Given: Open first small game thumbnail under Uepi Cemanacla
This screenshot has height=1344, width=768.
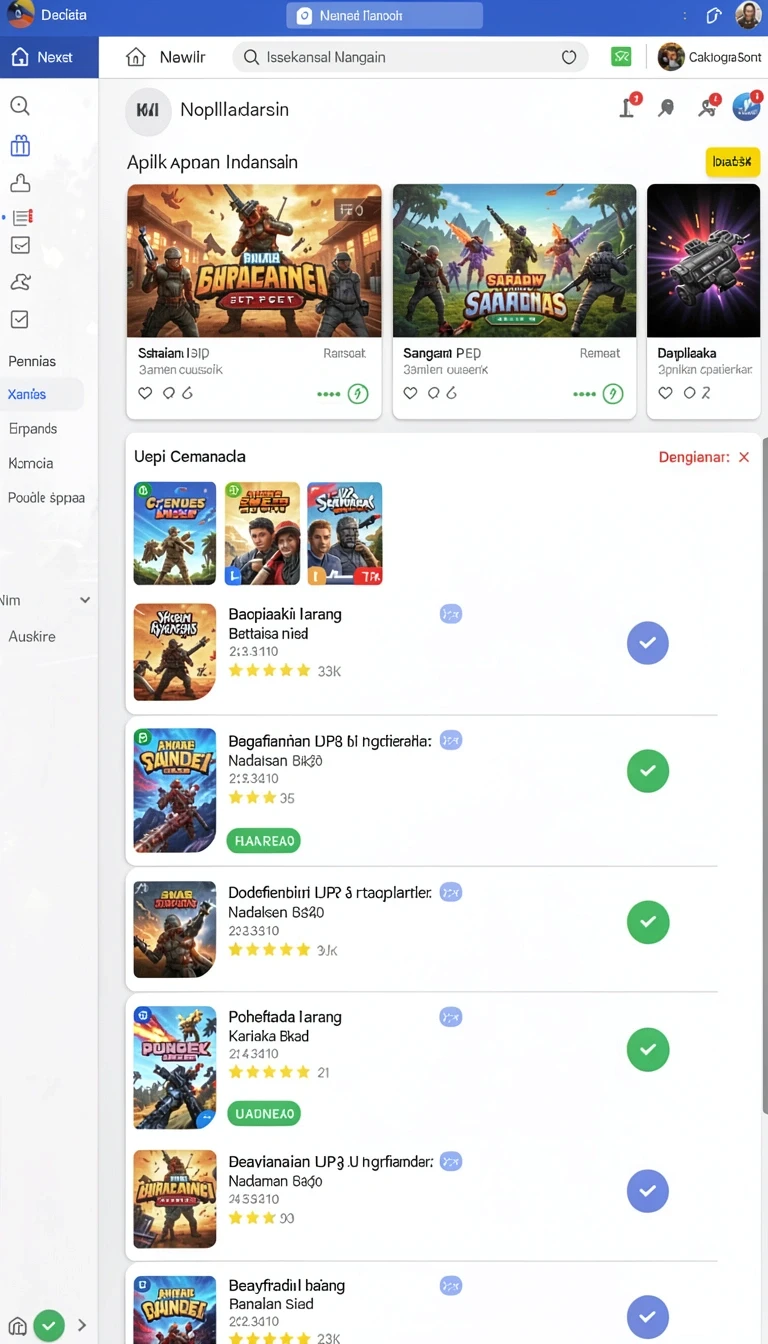Looking at the screenshot, I should (x=175, y=533).
